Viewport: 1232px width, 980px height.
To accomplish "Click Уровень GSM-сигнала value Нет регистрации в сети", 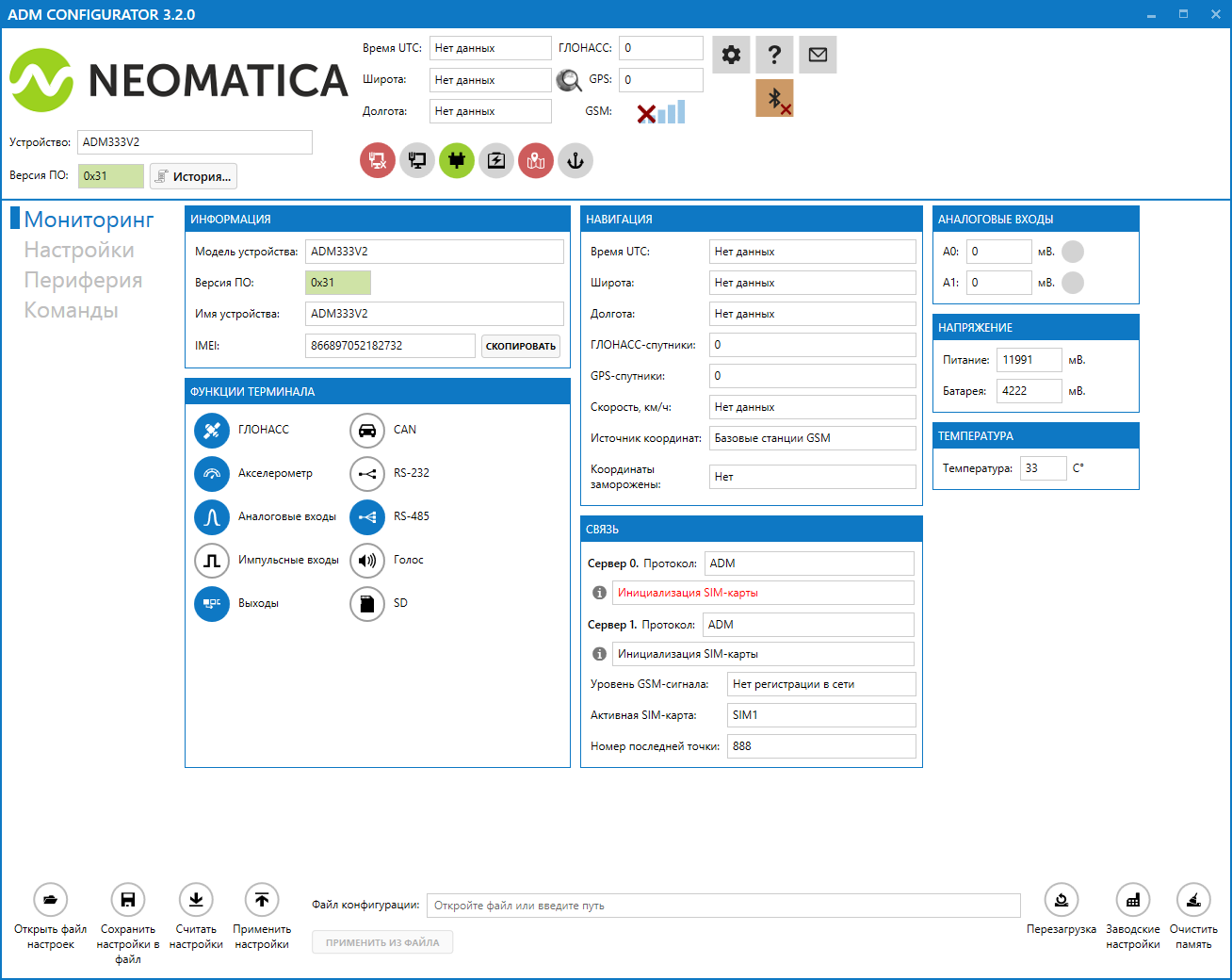I will pos(821,684).
